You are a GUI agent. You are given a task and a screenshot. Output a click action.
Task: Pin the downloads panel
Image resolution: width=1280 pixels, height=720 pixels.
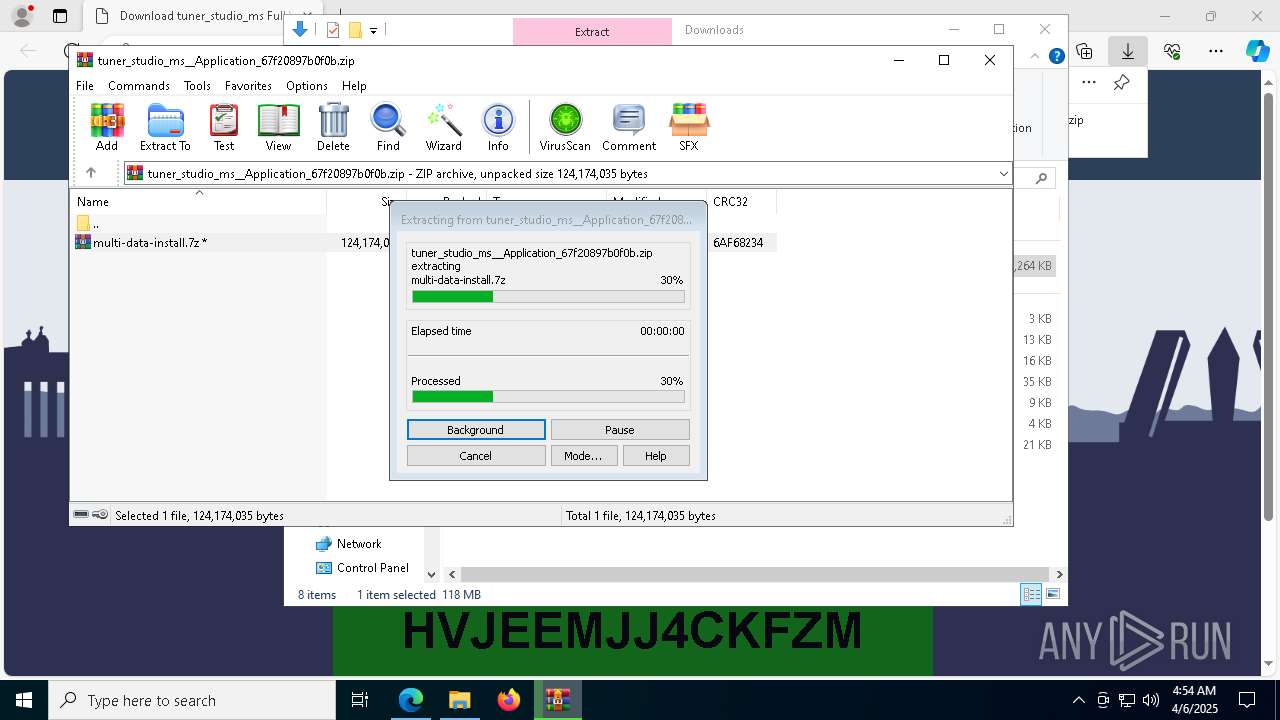[1122, 83]
